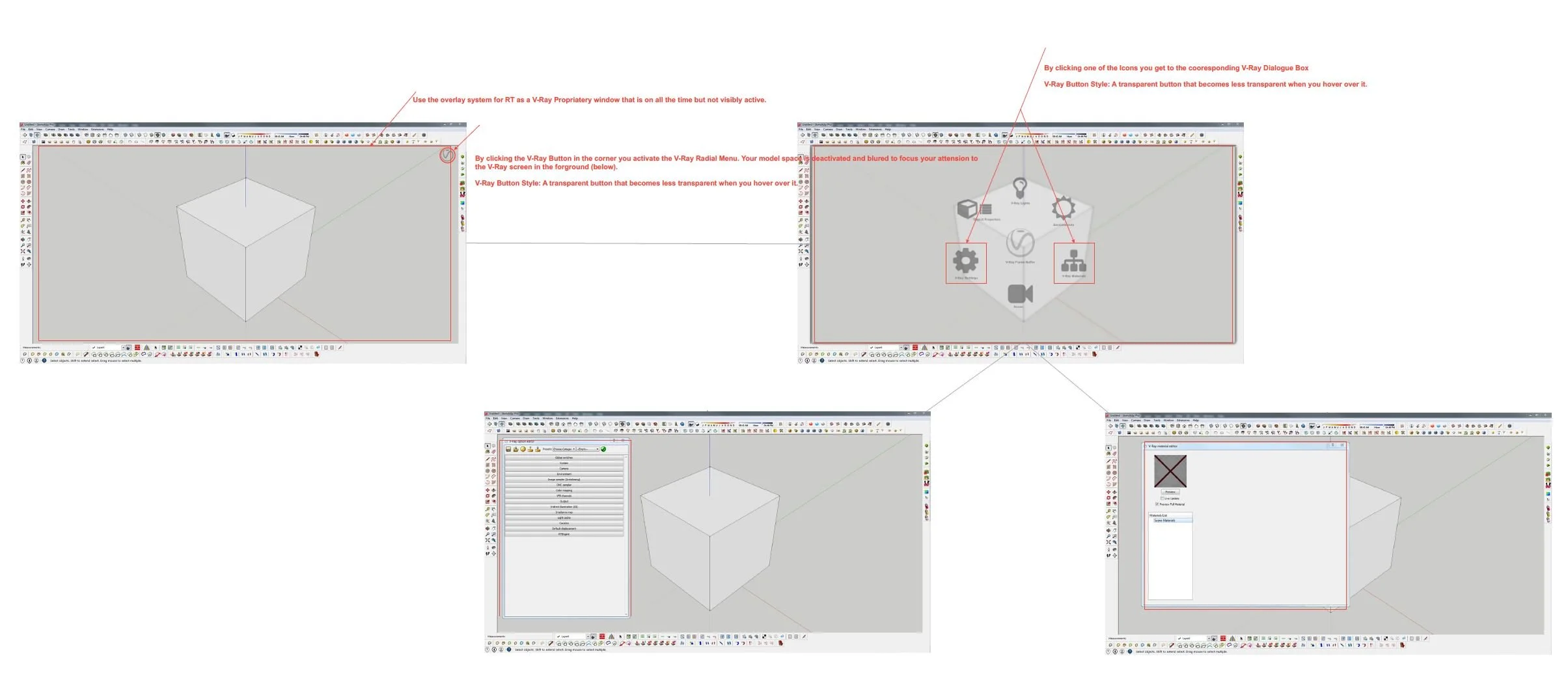The width and height of the screenshot is (1568, 699).
Task: Click the Preview button in the material editor
Action: click(1170, 492)
